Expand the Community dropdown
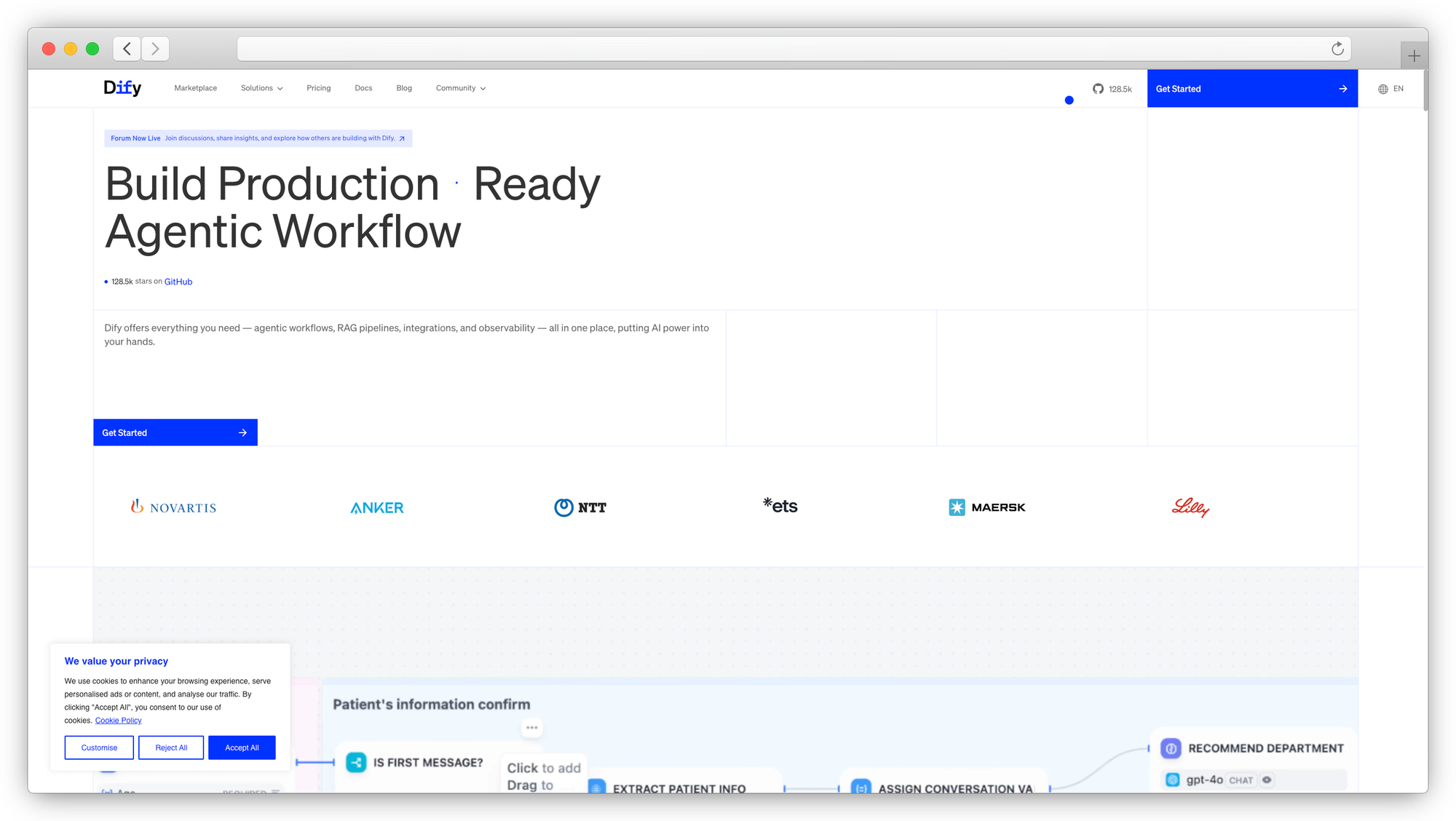 tap(460, 88)
